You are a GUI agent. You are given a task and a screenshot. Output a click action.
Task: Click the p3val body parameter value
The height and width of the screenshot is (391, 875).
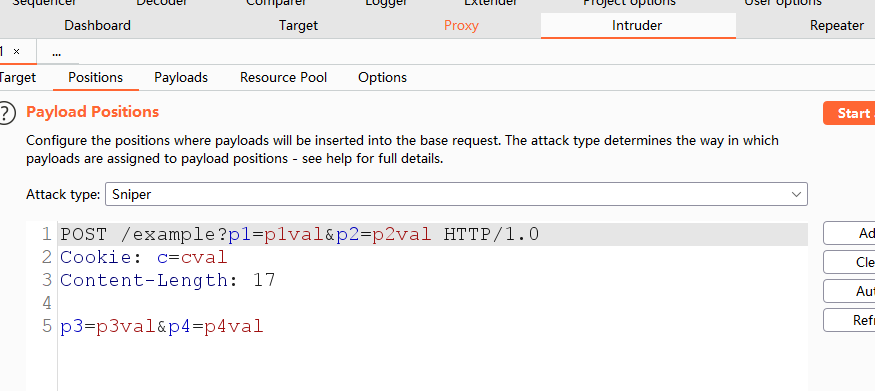[126, 326]
